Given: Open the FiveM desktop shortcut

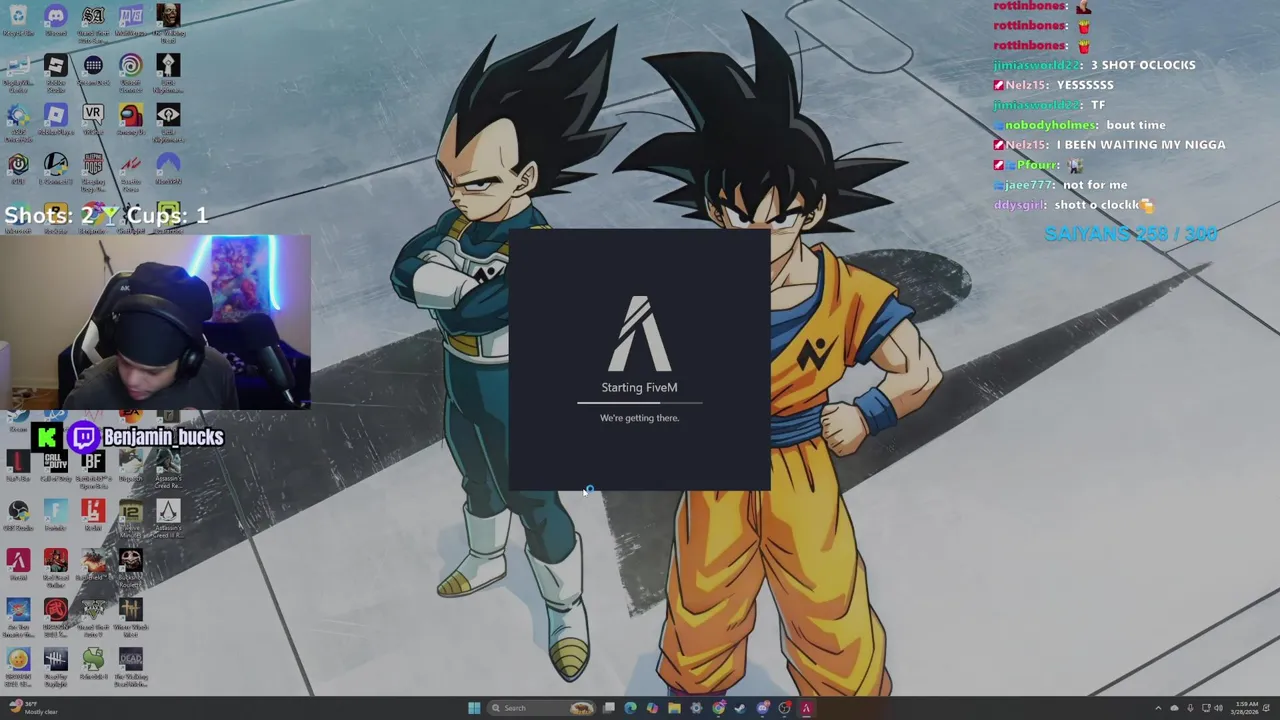Looking at the screenshot, I should (18, 562).
